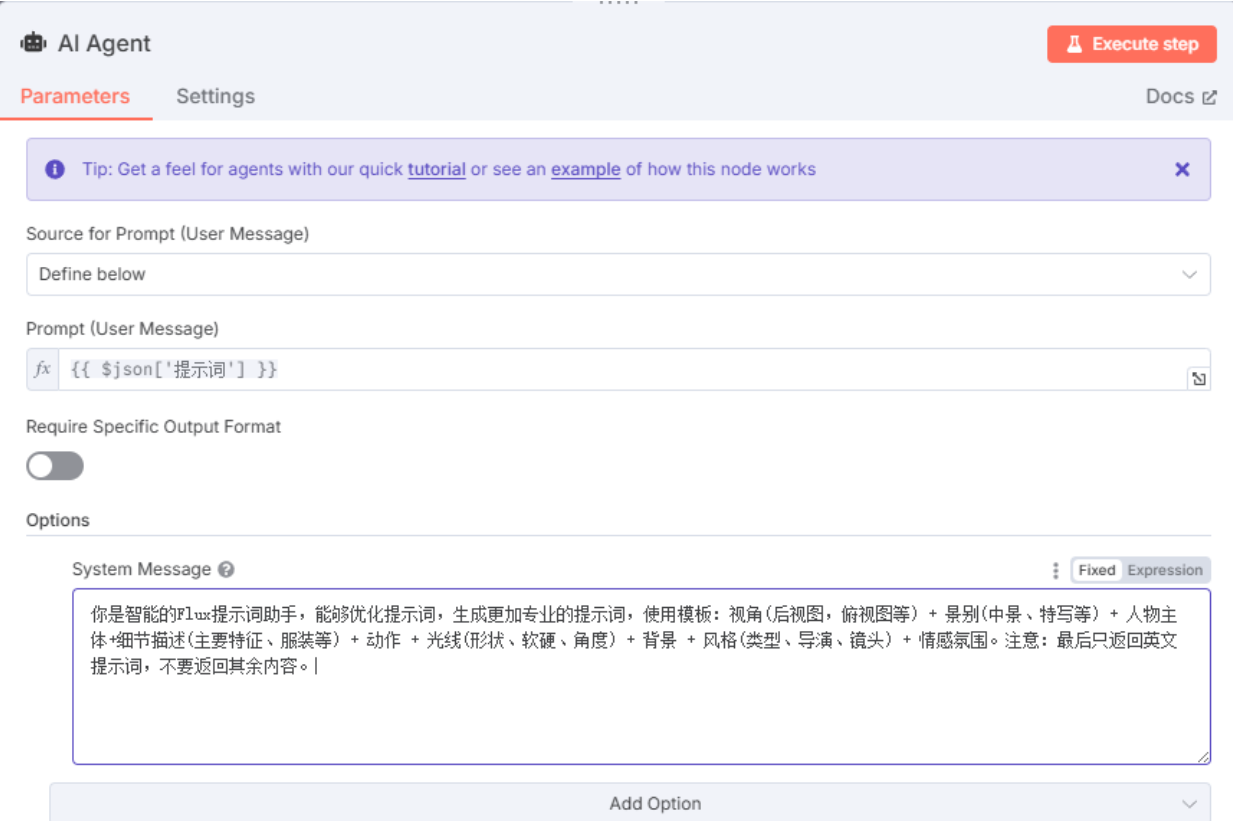1233x821 pixels.
Task: Open the Source for Prompt dropdown
Action: [617, 274]
